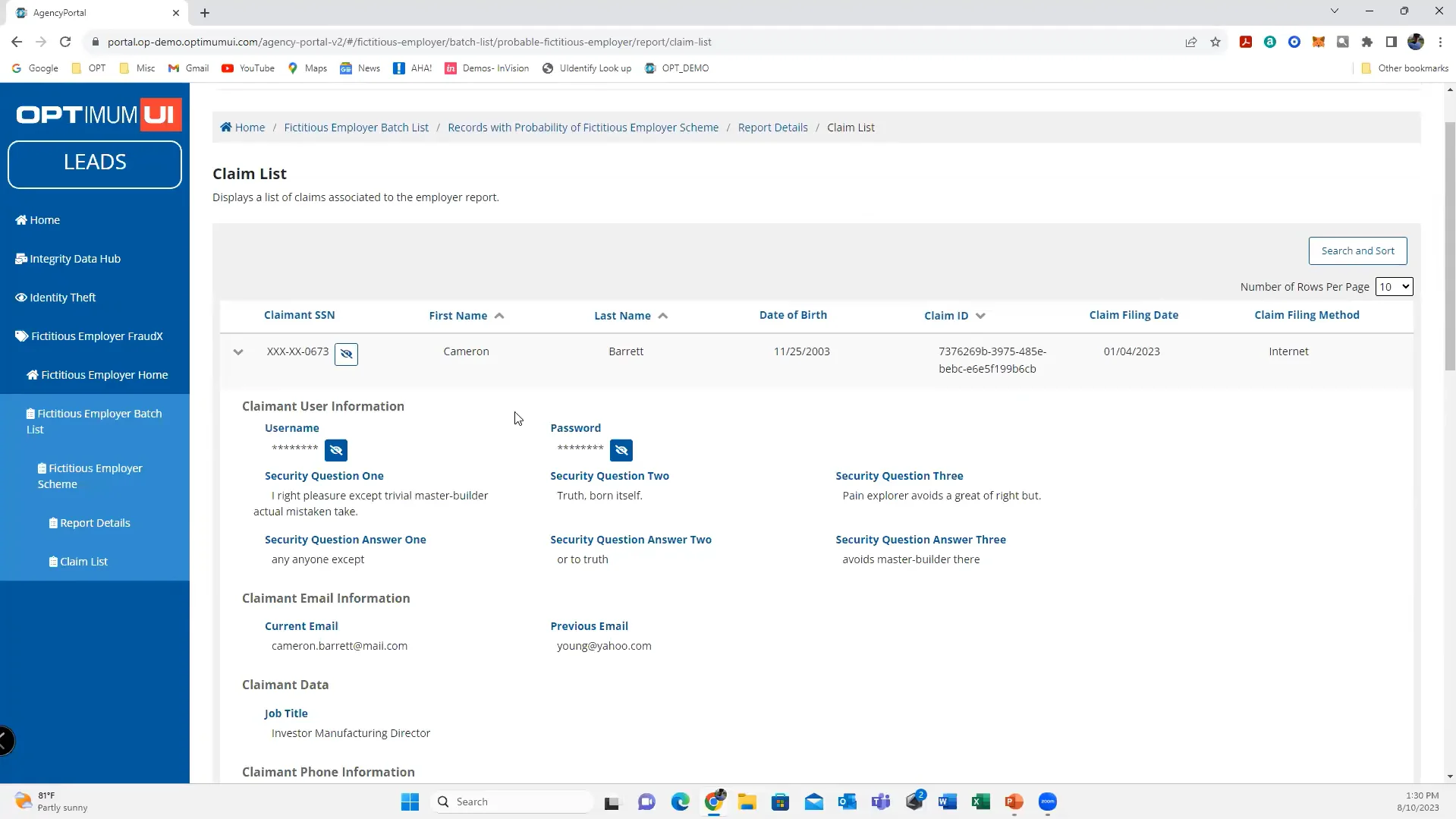Open Microsoft Teams from taskbar
This screenshot has height=819, width=1456.
(881, 802)
